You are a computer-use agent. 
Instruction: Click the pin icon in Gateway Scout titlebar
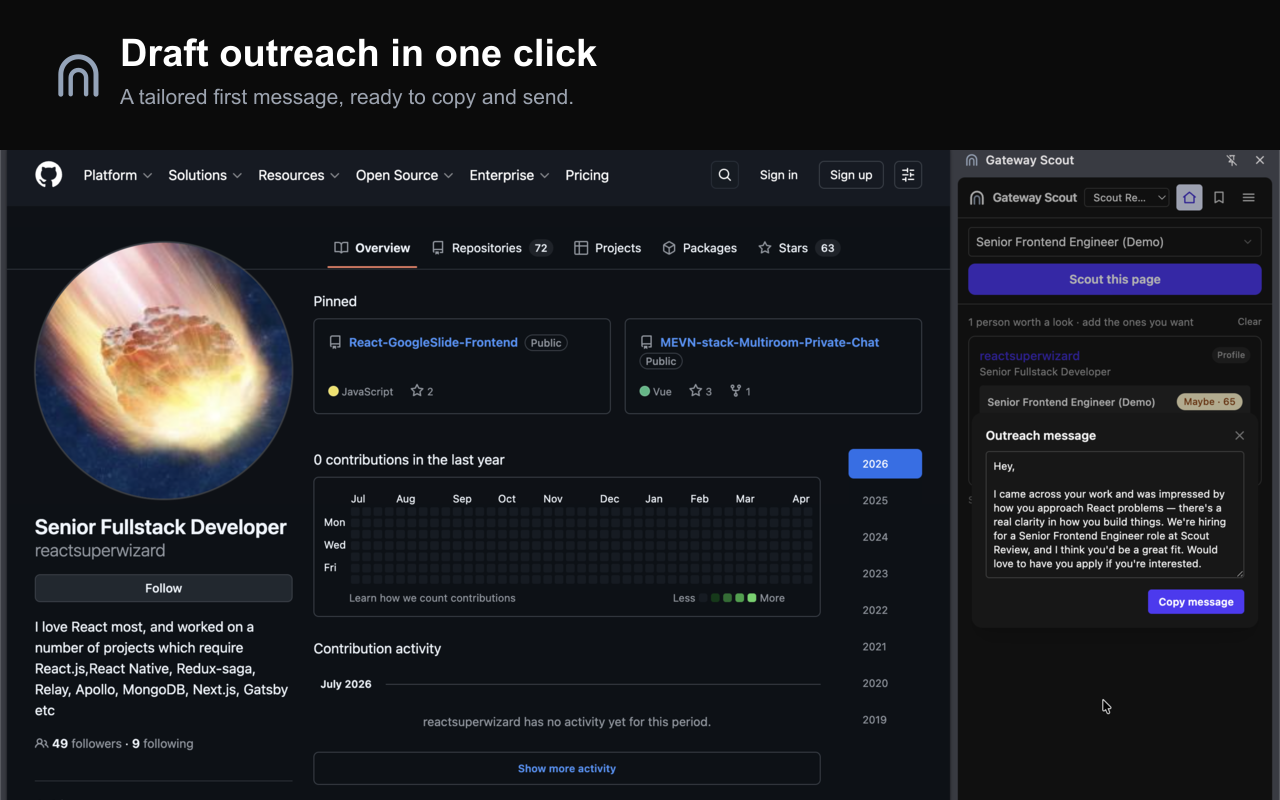coord(1232,160)
